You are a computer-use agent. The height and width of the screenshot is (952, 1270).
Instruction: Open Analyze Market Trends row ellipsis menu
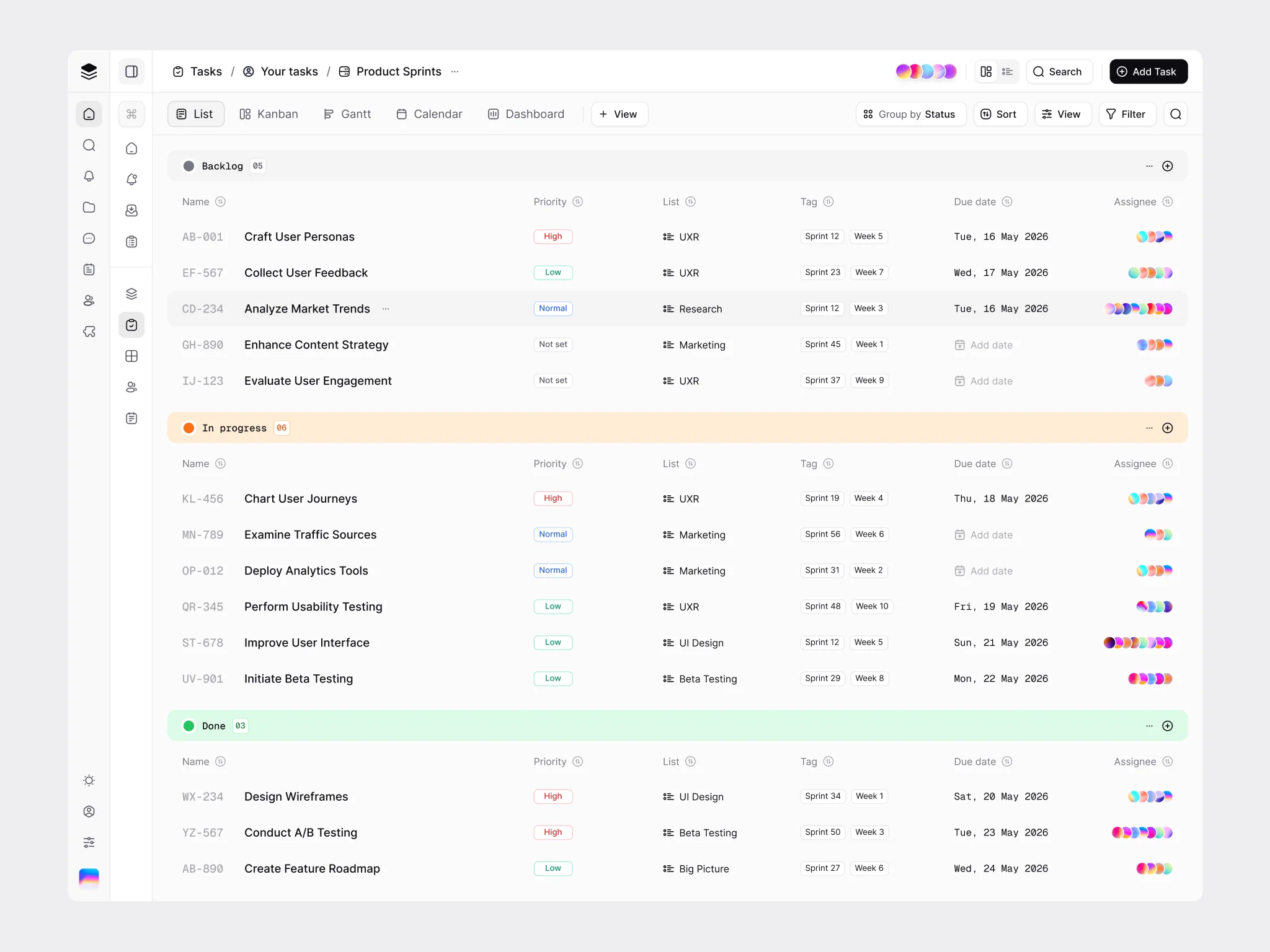pyautogui.click(x=386, y=309)
